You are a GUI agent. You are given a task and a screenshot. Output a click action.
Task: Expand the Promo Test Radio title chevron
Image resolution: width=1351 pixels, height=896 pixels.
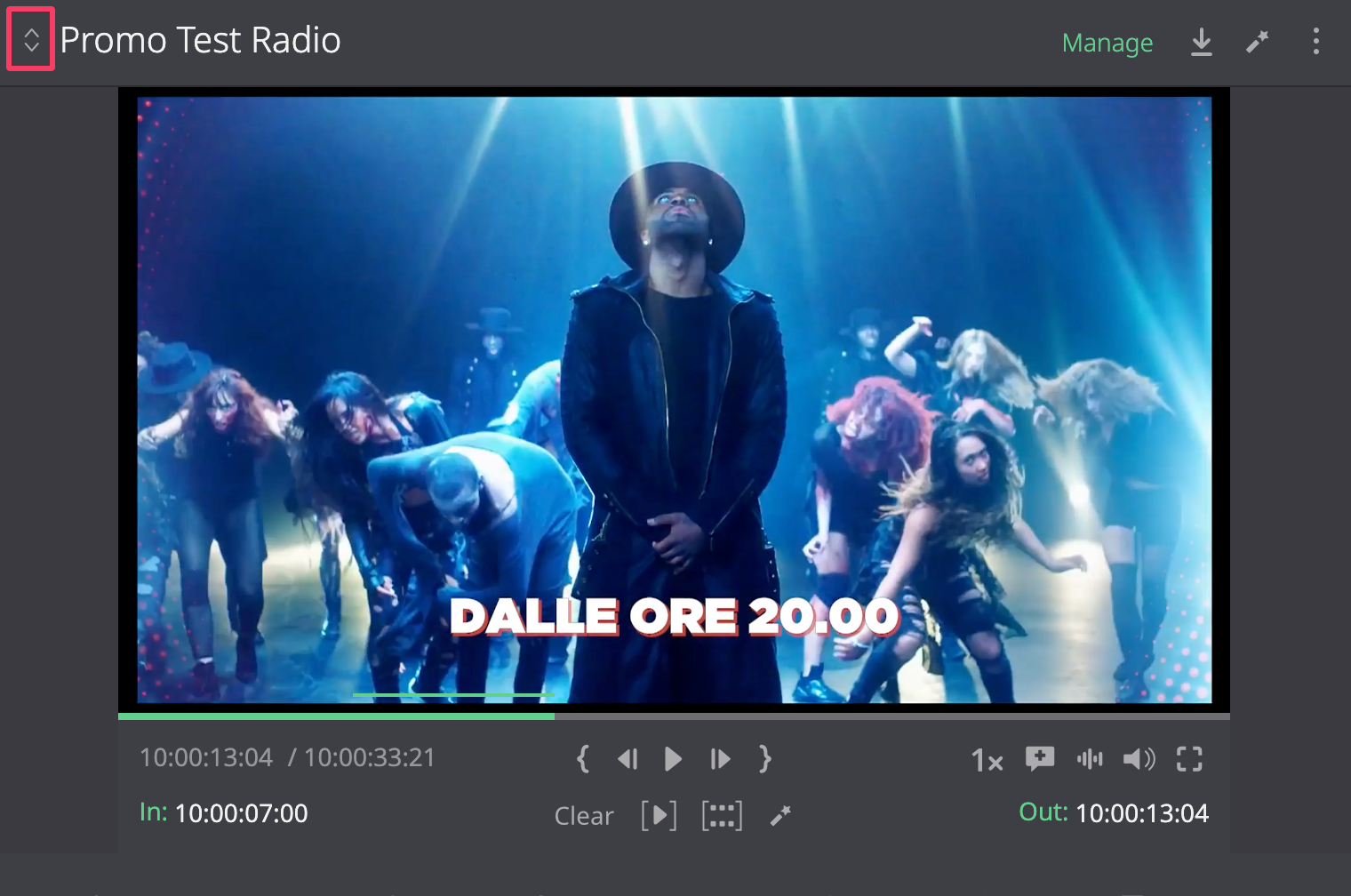[31, 40]
